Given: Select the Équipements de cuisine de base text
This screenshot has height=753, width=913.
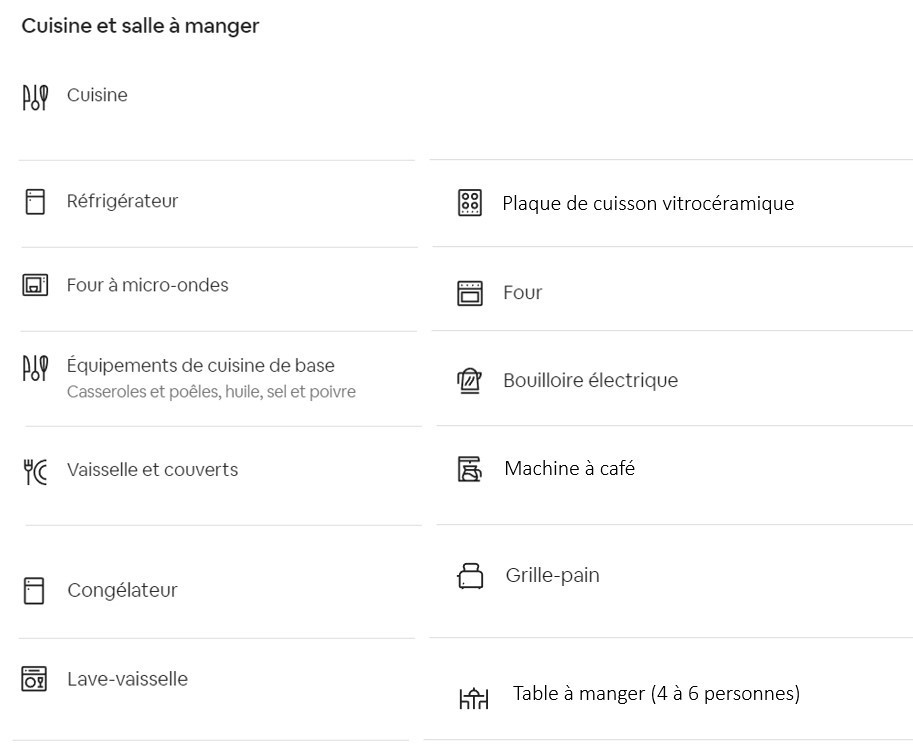Looking at the screenshot, I should point(200,366).
